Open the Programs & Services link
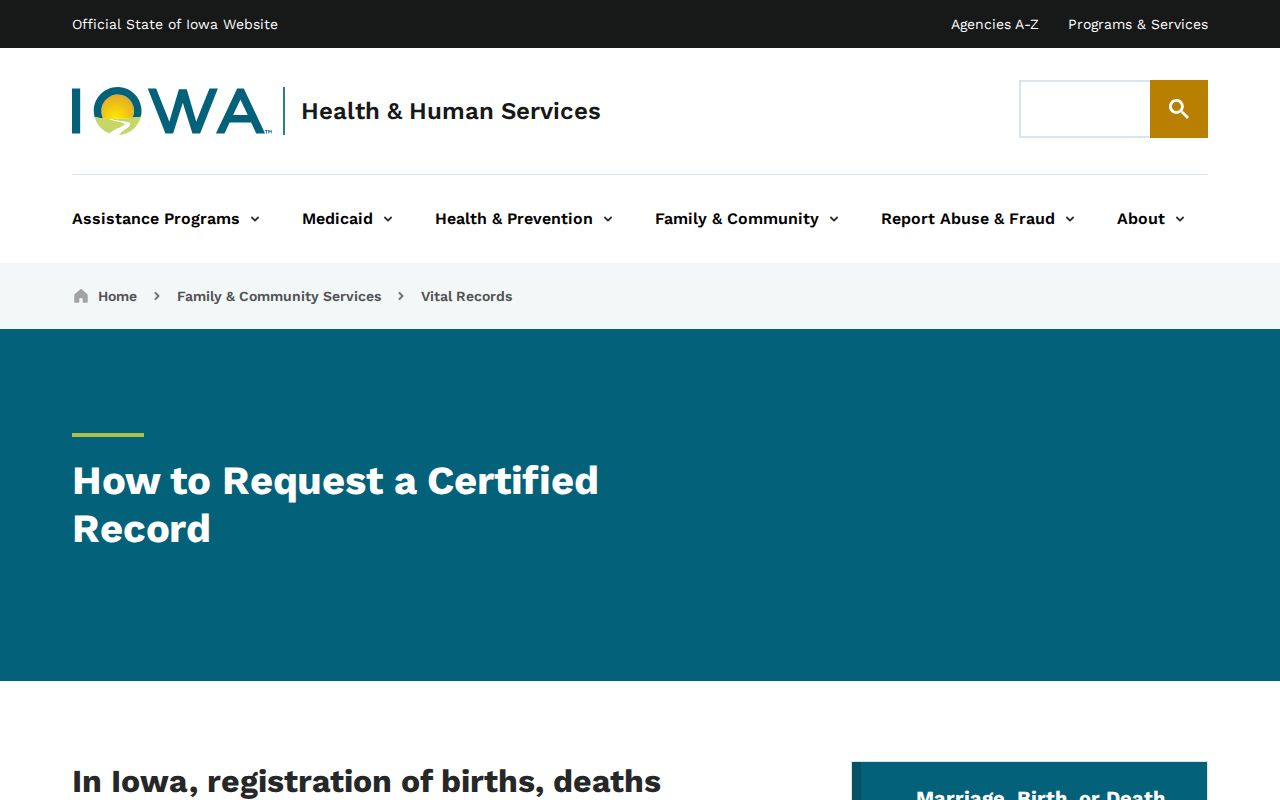 click(x=1138, y=24)
